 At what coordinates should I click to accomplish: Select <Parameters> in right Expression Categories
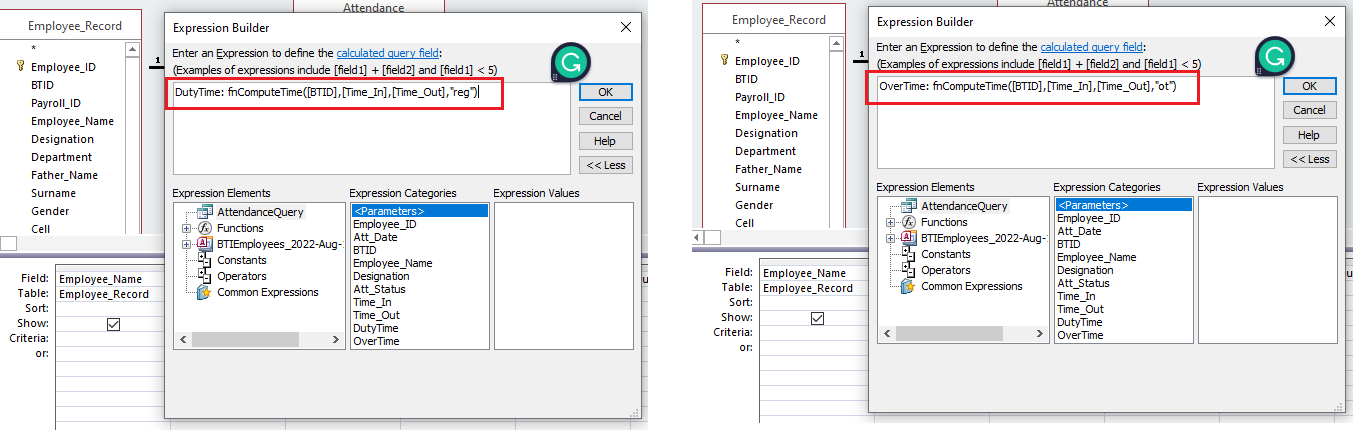(1124, 205)
